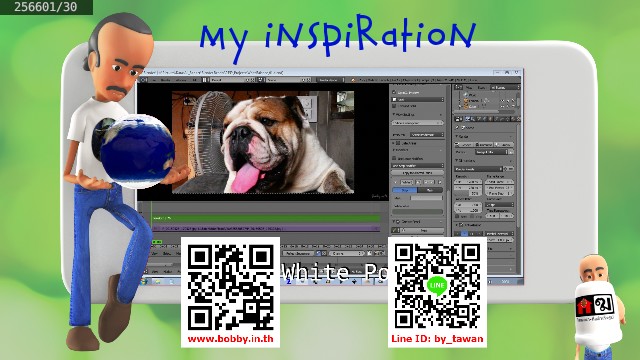Open the screen layout browse icon

point(205,80)
